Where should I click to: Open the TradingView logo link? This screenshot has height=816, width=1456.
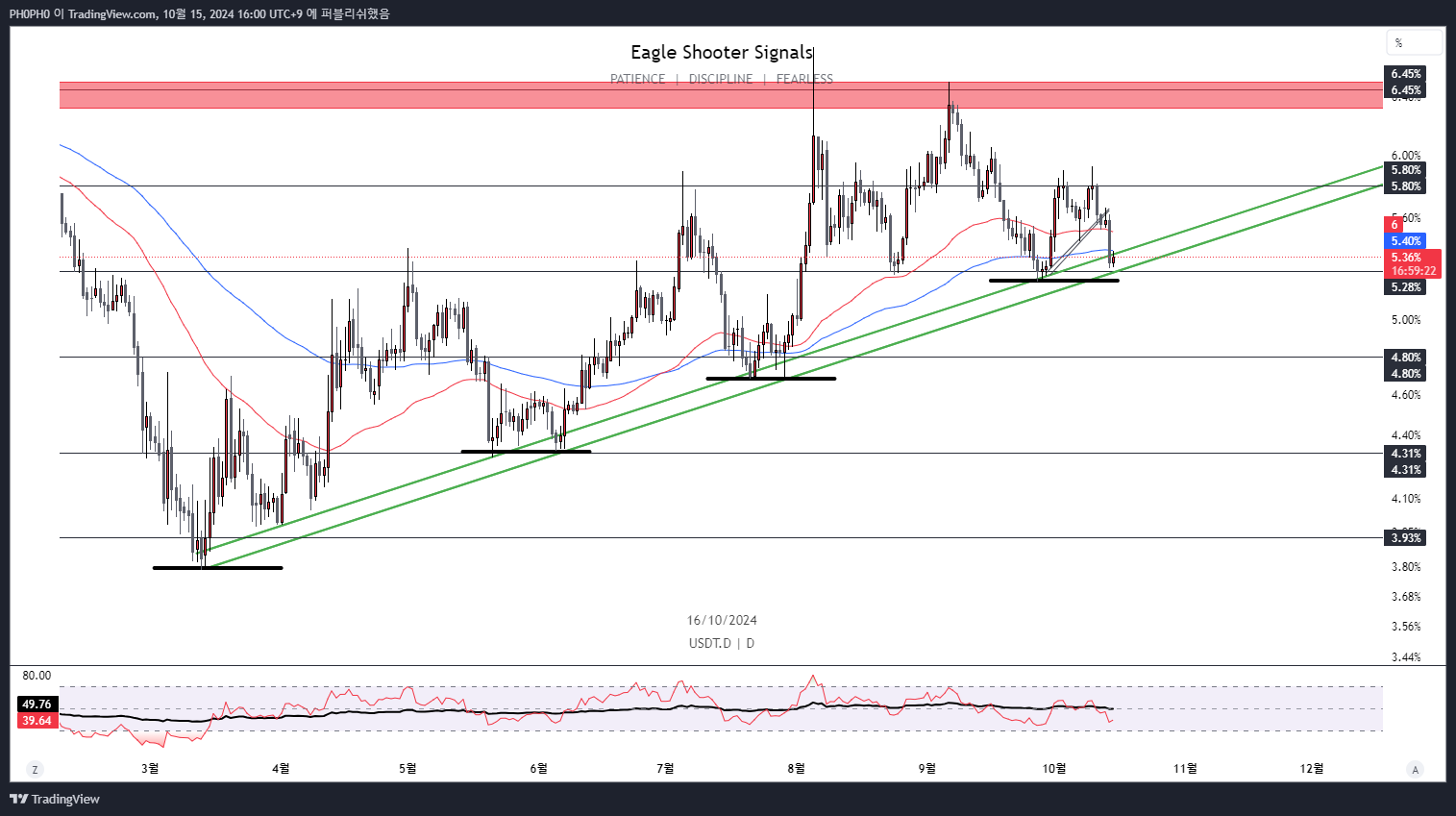coord(55,799)
